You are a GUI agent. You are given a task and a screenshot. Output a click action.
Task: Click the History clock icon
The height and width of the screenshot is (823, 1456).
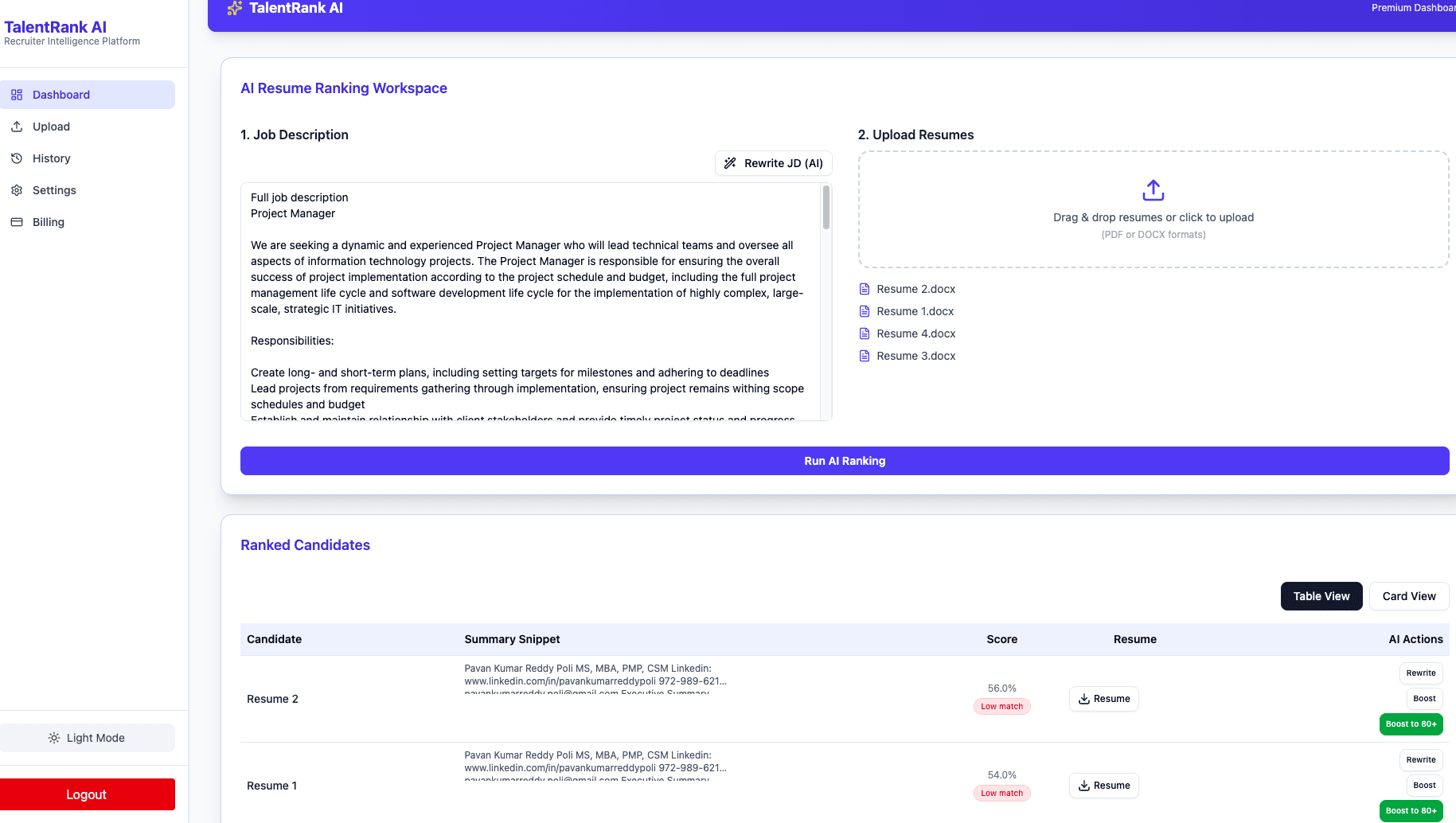point(17,158)
